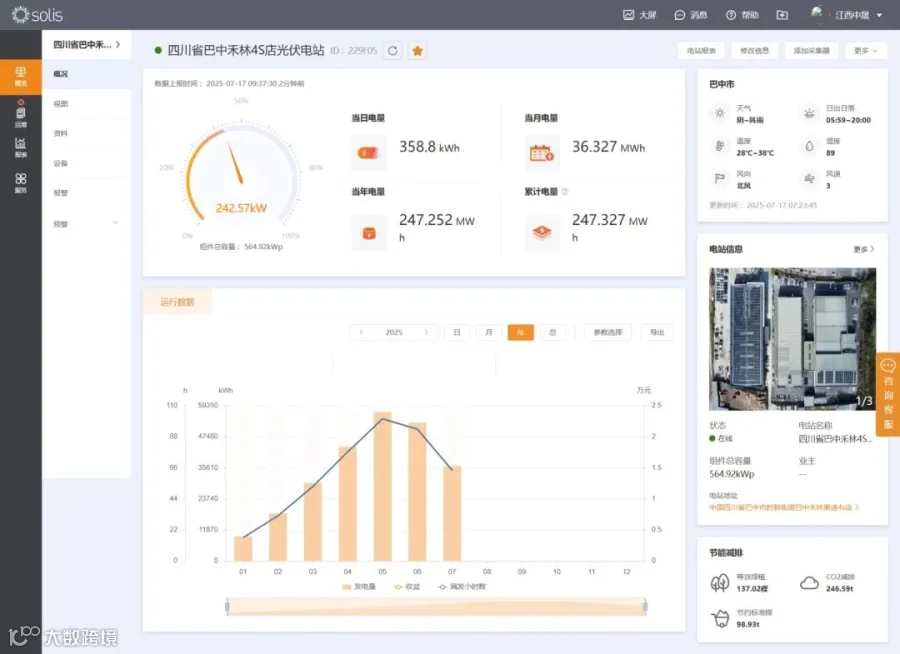Open the account dropdown arrow in header

point(879,16)
